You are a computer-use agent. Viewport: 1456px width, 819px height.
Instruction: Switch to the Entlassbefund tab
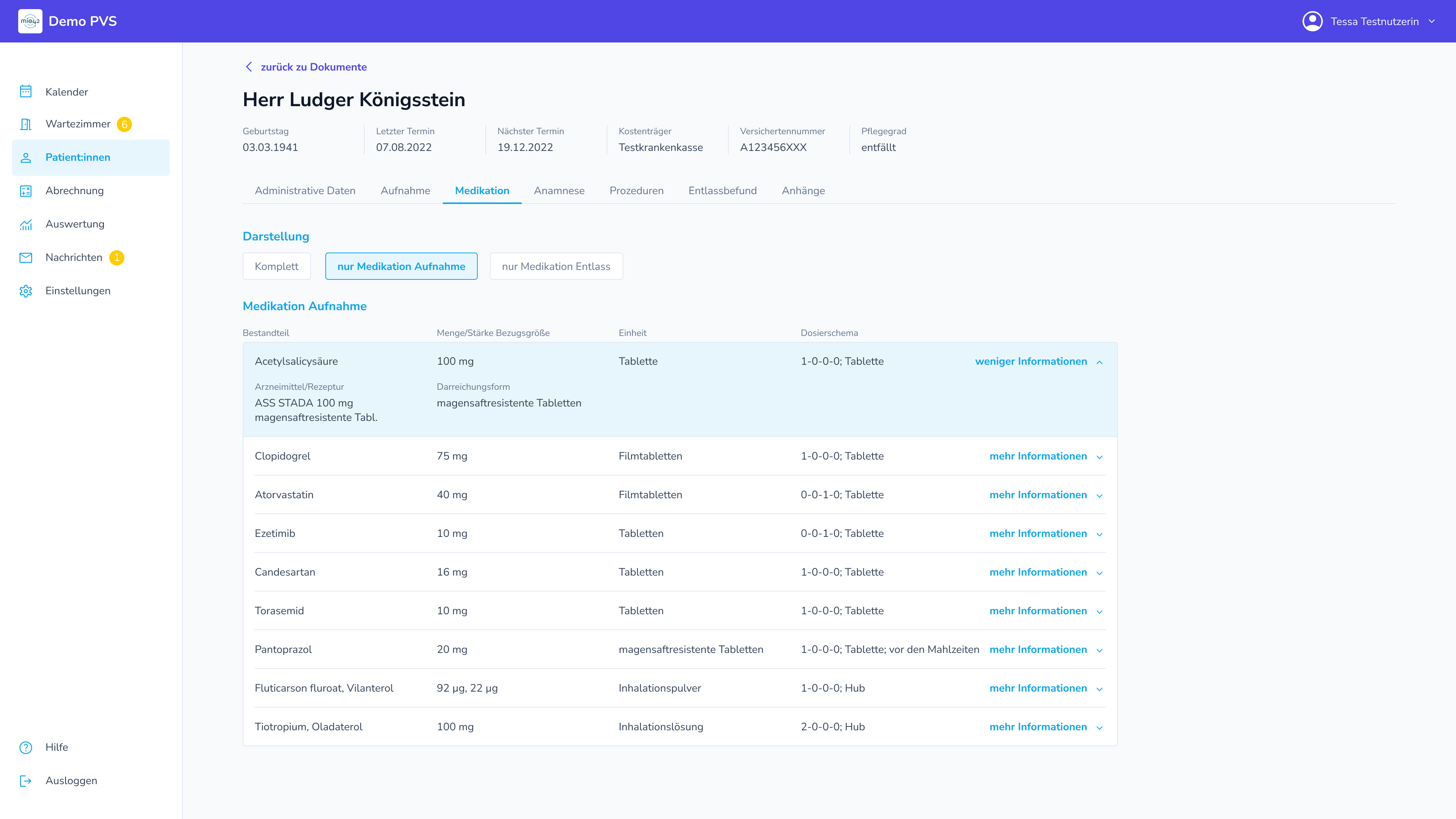(x=722, y=190)
